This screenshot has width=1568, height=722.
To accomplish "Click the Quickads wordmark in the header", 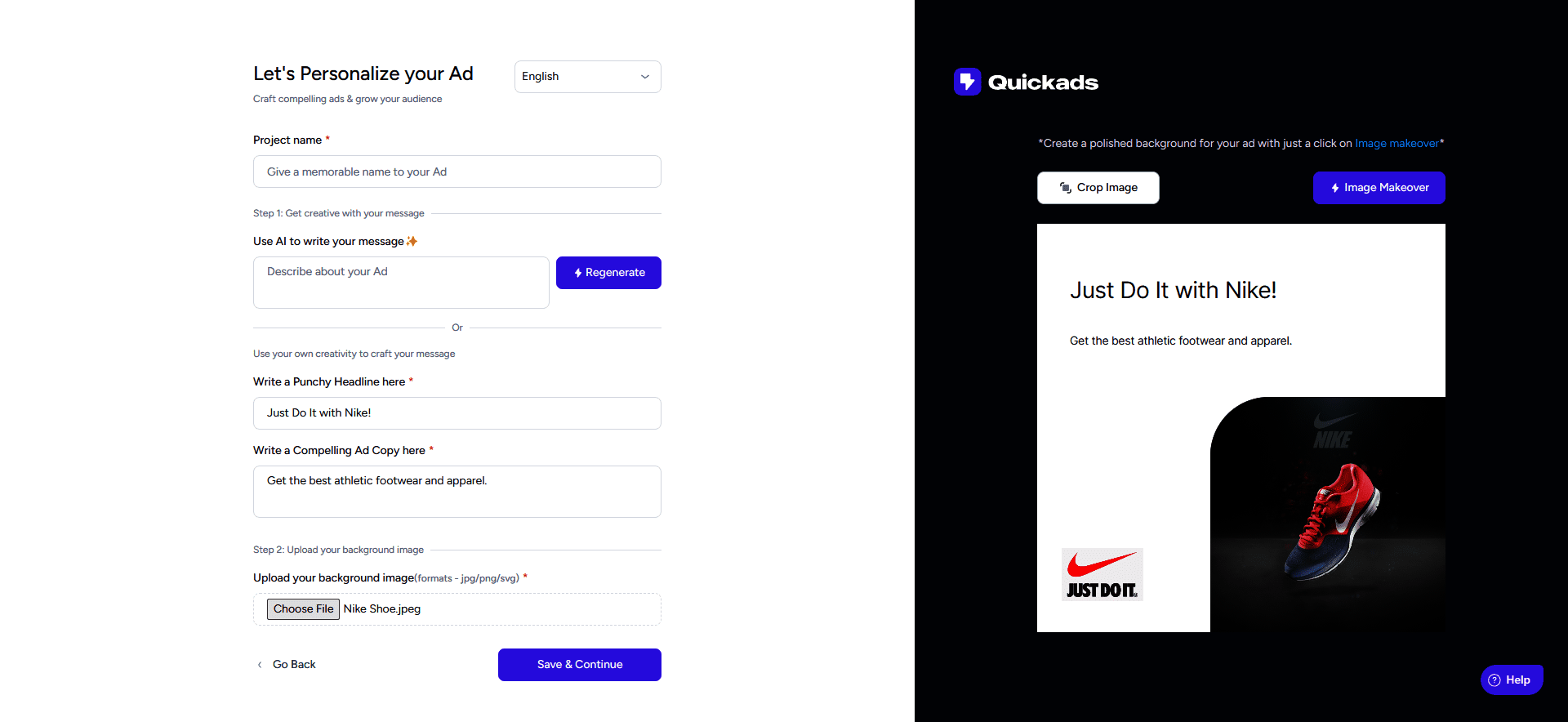I will pyautogui.click(x=1043, y=82).
